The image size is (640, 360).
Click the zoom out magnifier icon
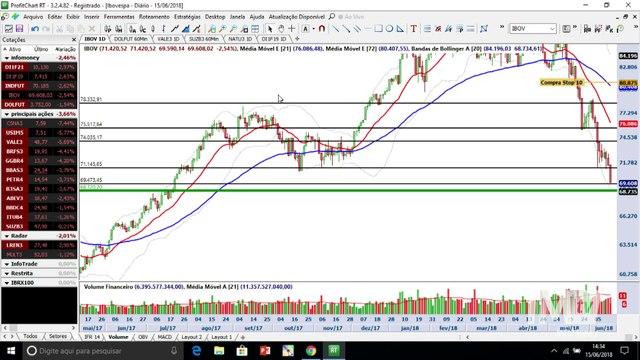pos(233,29)
